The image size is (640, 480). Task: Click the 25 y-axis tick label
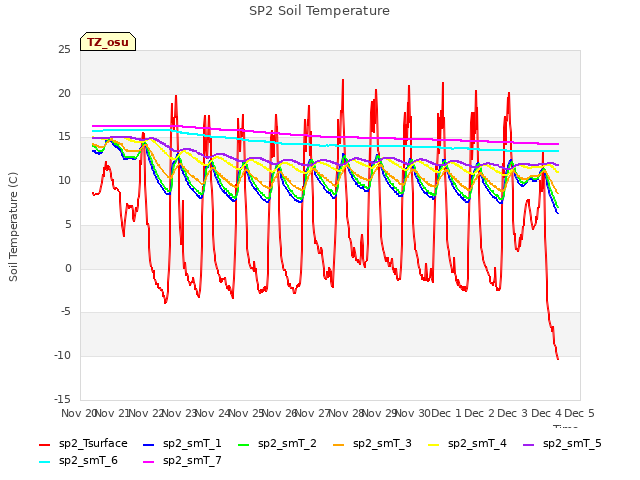(64, 50)
